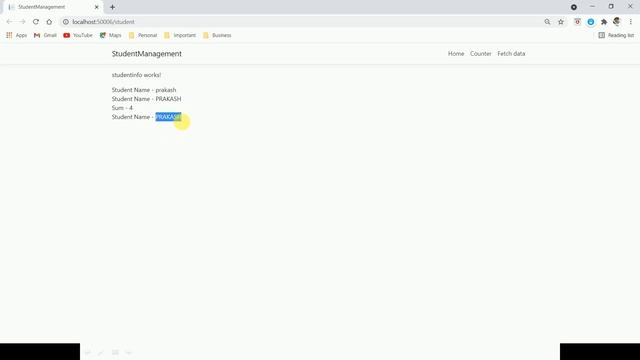Click the address bar URL localhost:50006/student
The width and height of the screenshot is (640, 360).
coord(103,22)
